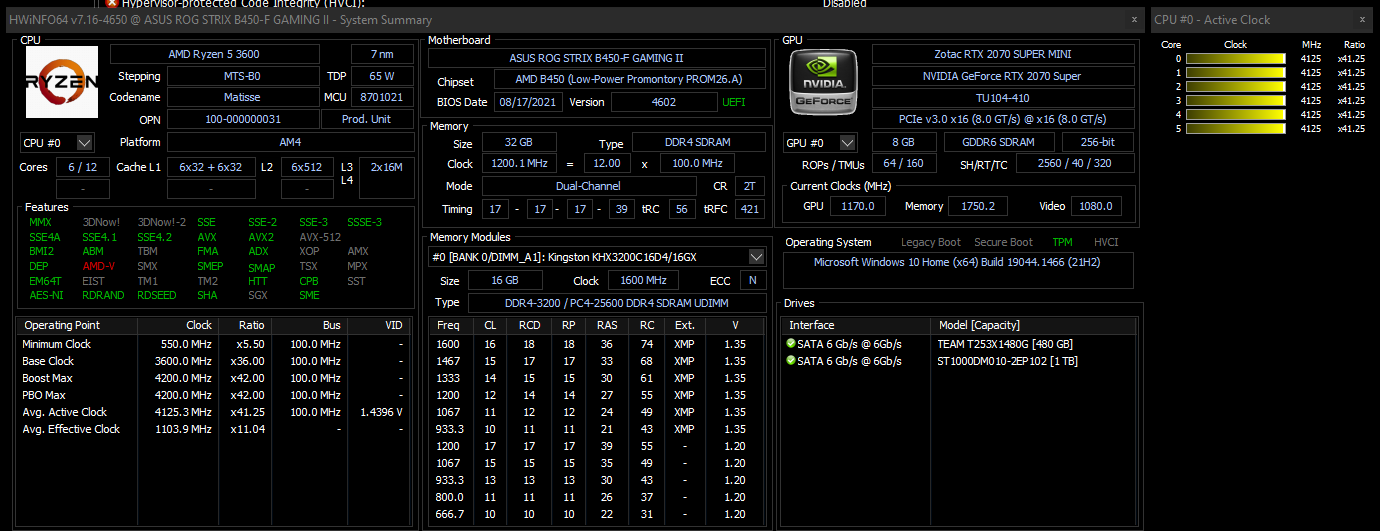Click the Secure Boot indicator

(x=1005, y=242)
